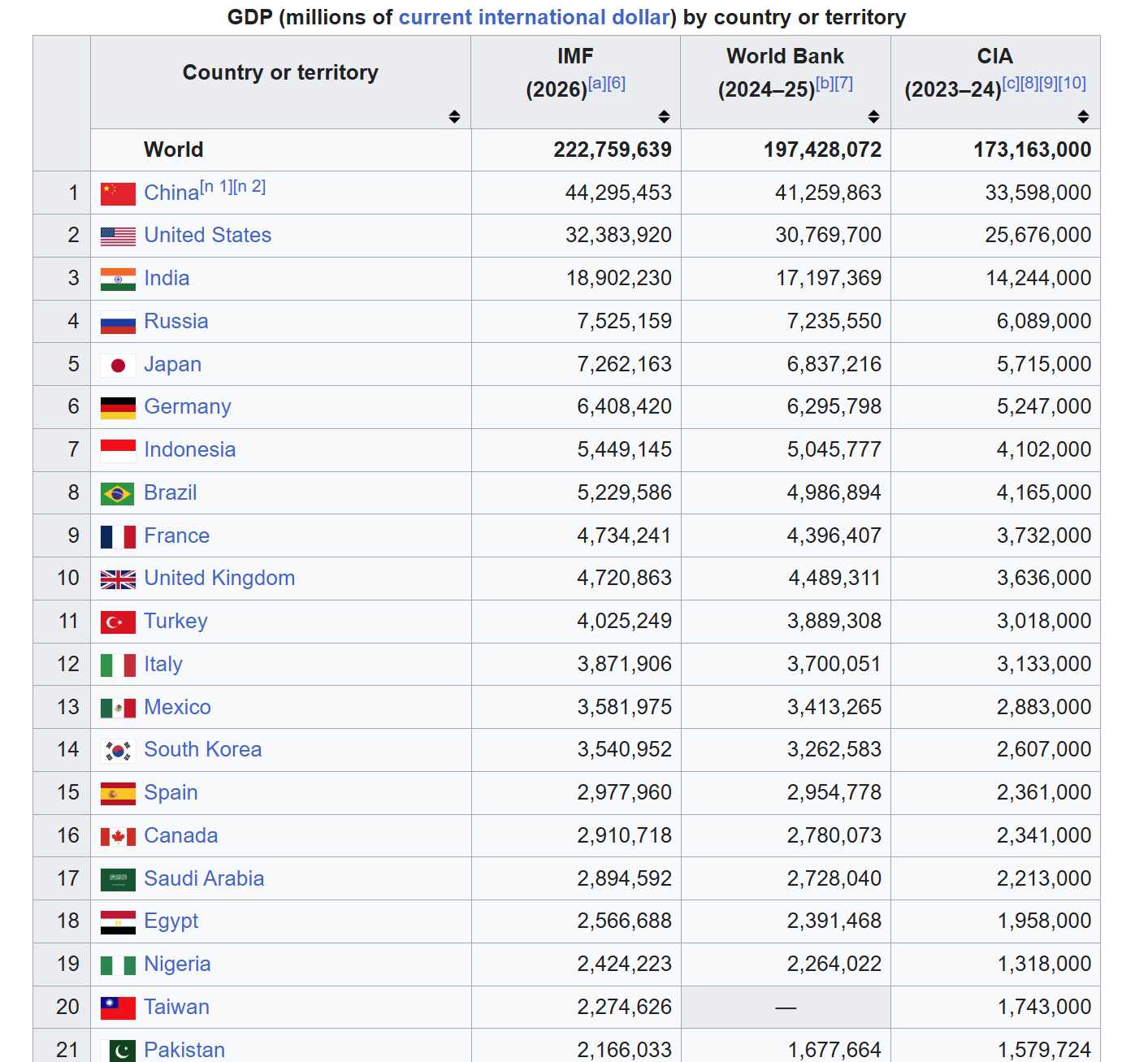This screenshot has height=1062, width=1148.
Task: Open the China article link
Action: coord(171,193)
